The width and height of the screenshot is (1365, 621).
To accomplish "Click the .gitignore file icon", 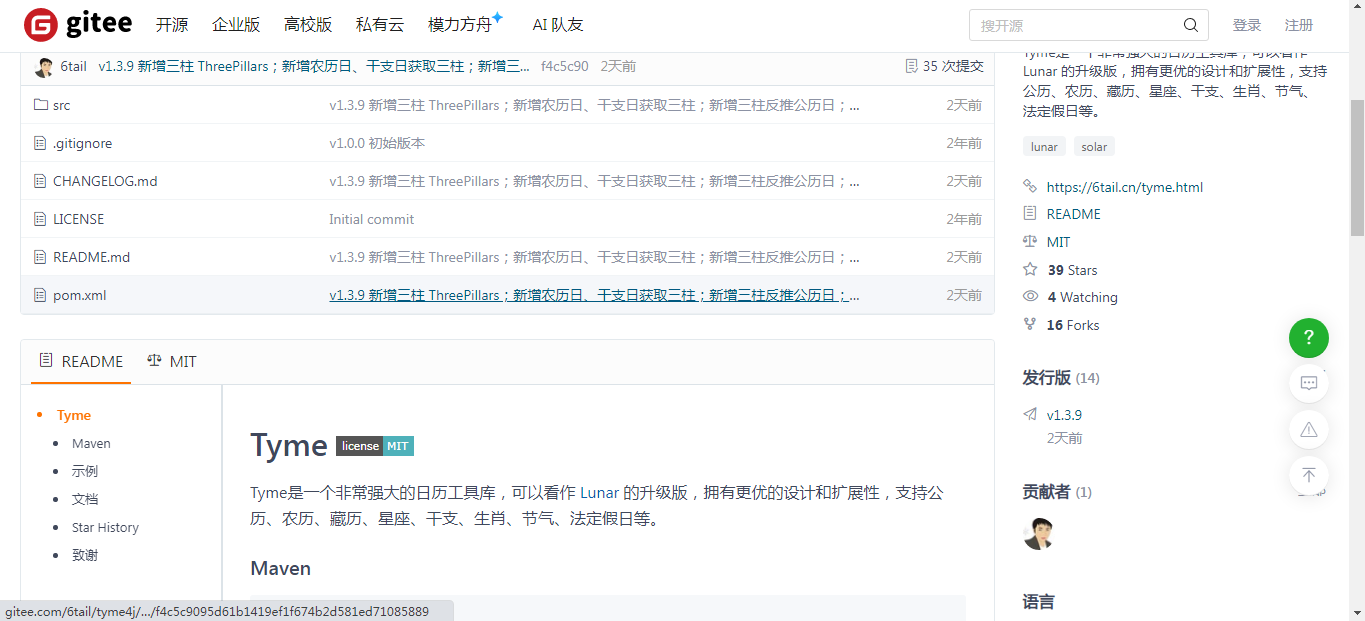I will pyautogui.click(x=41, y=143).
